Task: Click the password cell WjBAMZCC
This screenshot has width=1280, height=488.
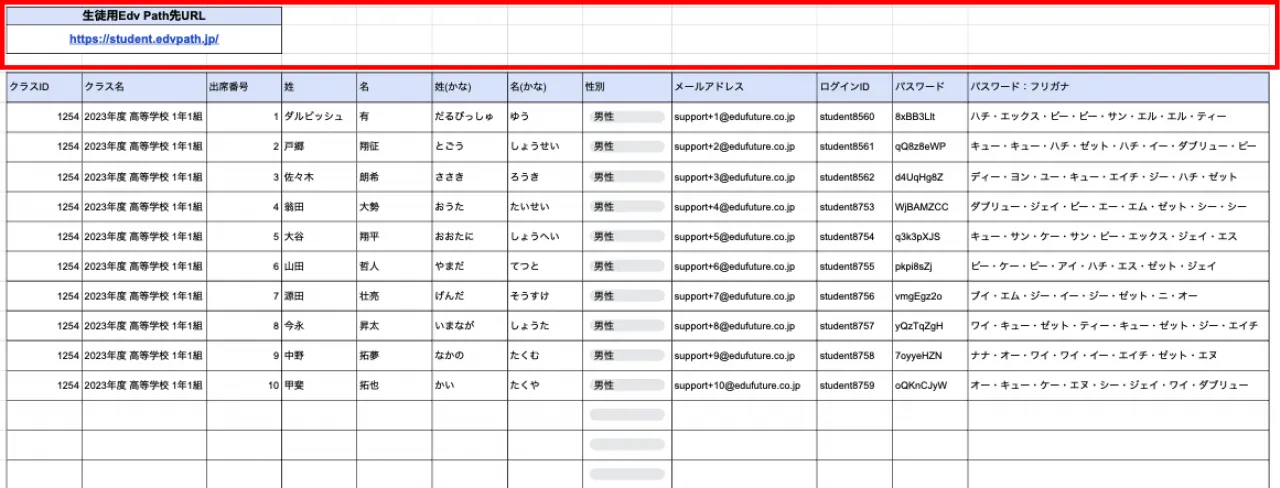Action: 929,207
